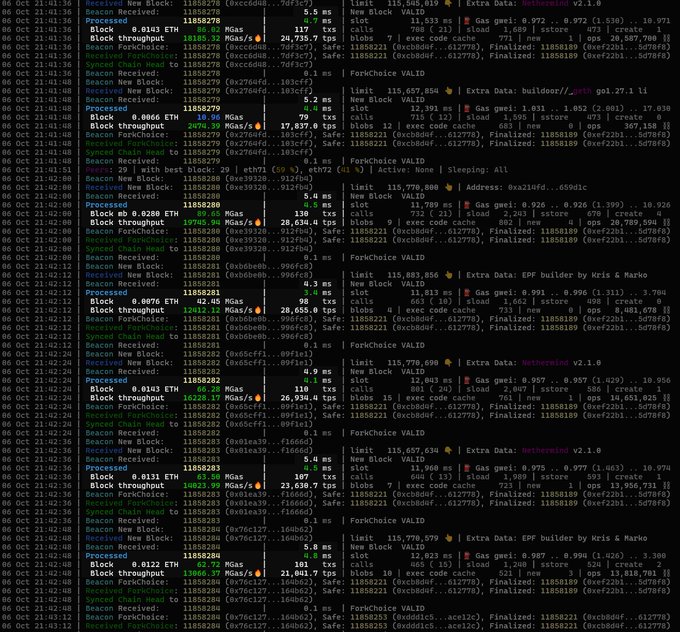This screenshot has width=680, height=632.
Task: Click the '28,655.0 tps' throughput value
Action: point(308,310)
